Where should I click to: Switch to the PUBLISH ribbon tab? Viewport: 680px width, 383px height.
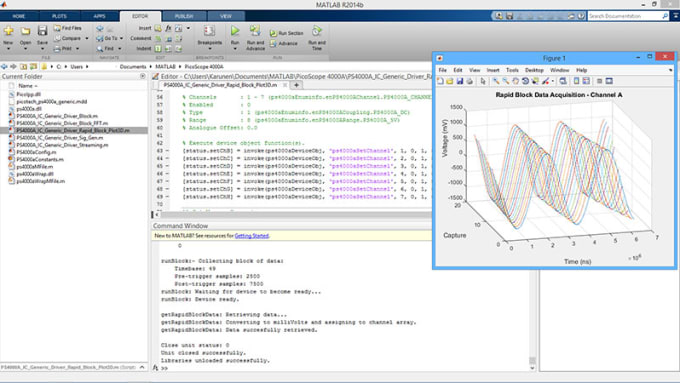pos(184,16)
